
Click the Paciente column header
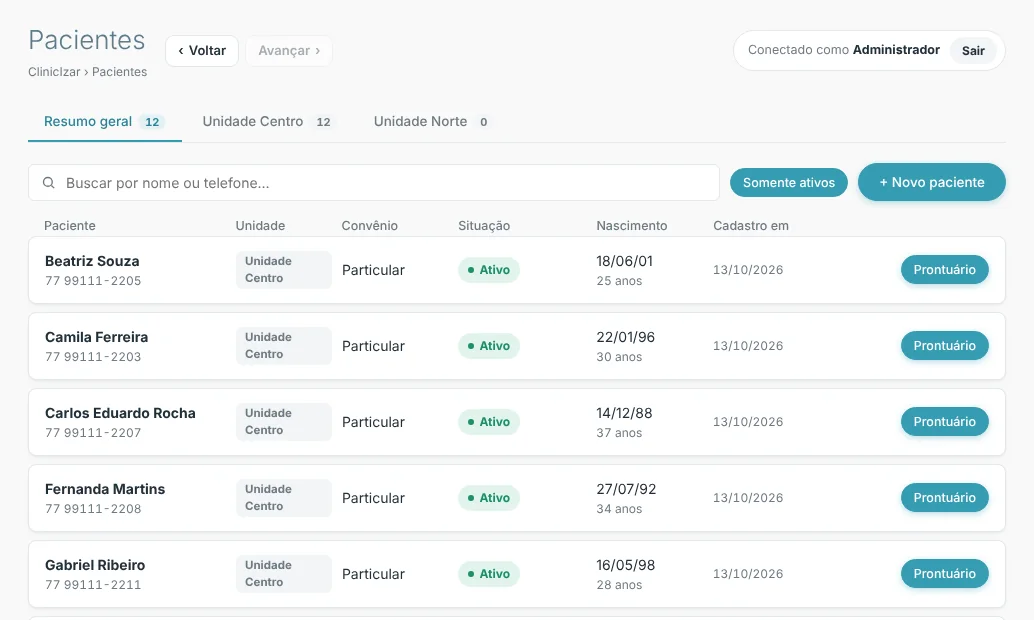(70, 226)
